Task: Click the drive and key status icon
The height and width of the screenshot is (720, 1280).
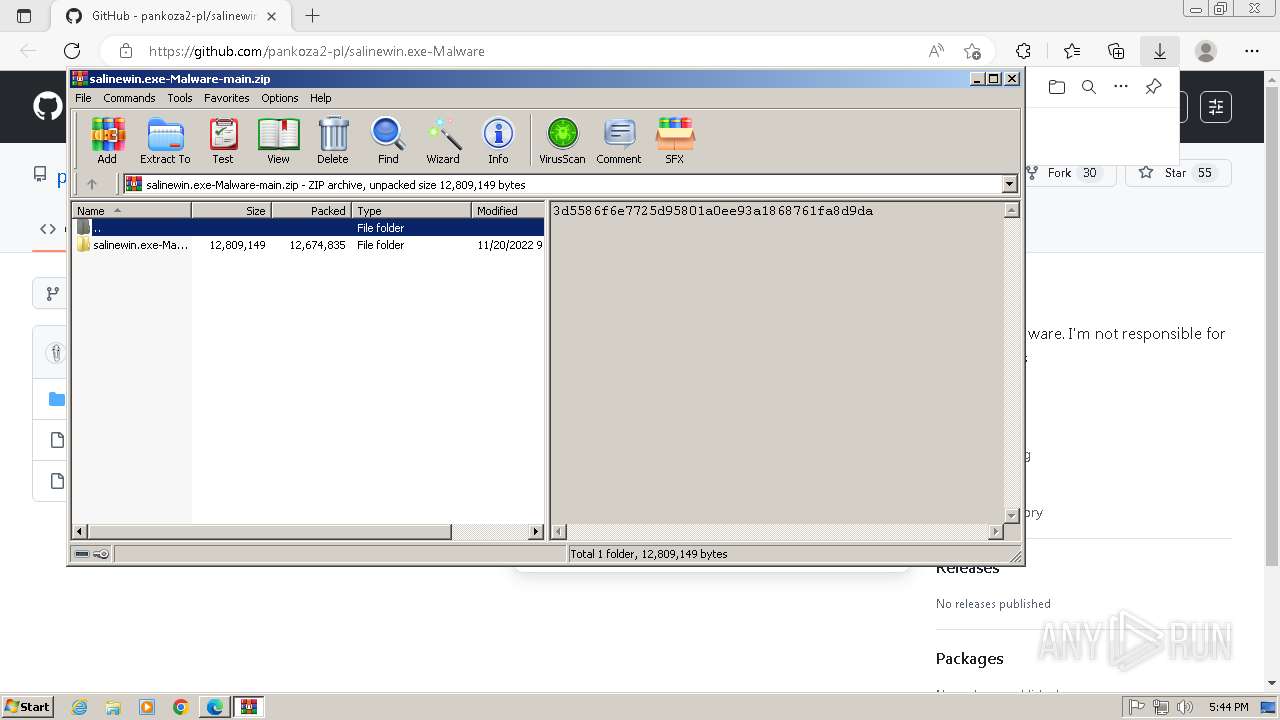Action: 92,554
